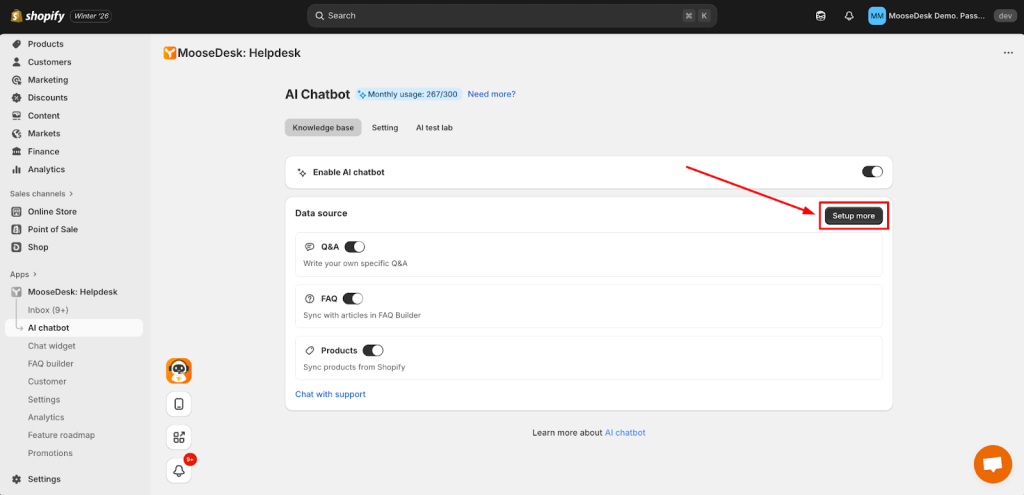Click the Shopify logo
Viewport: 1024px width, 495px height.
[37, 16]
